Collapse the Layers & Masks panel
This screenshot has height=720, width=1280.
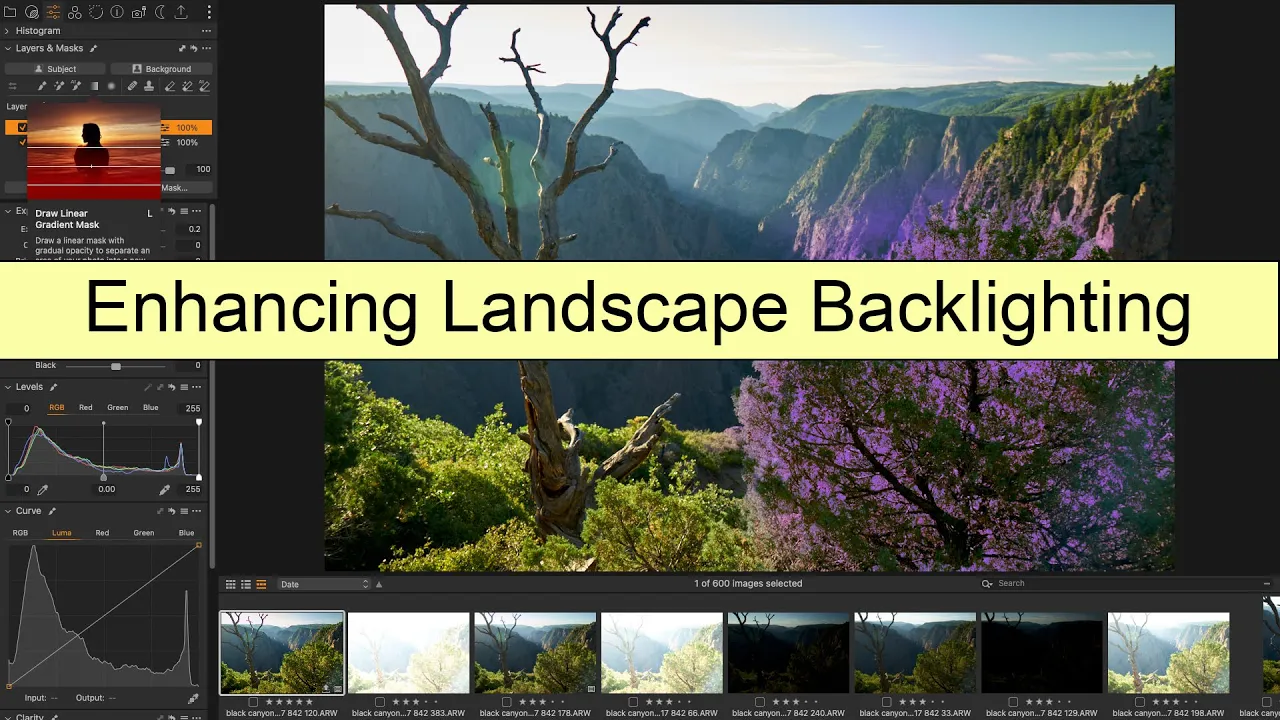click(x=7, y=48)
